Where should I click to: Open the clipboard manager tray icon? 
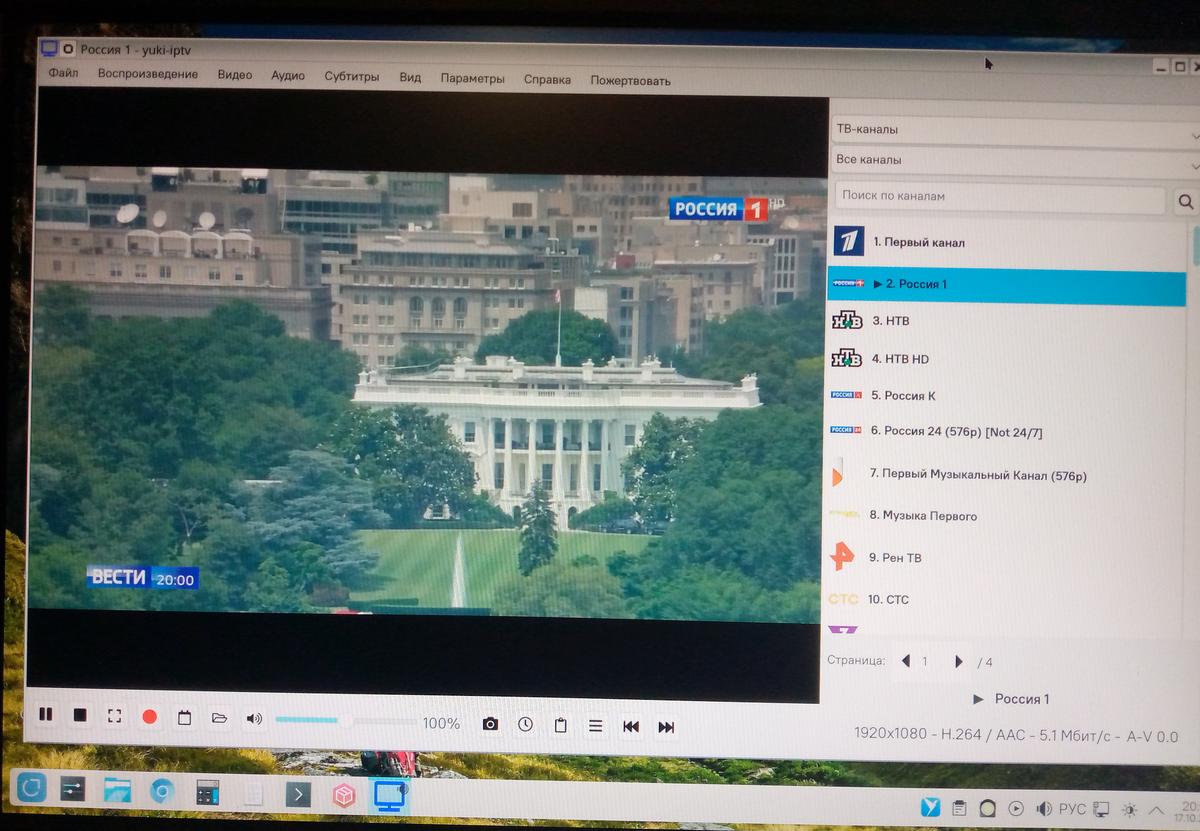tap(959, 808)
